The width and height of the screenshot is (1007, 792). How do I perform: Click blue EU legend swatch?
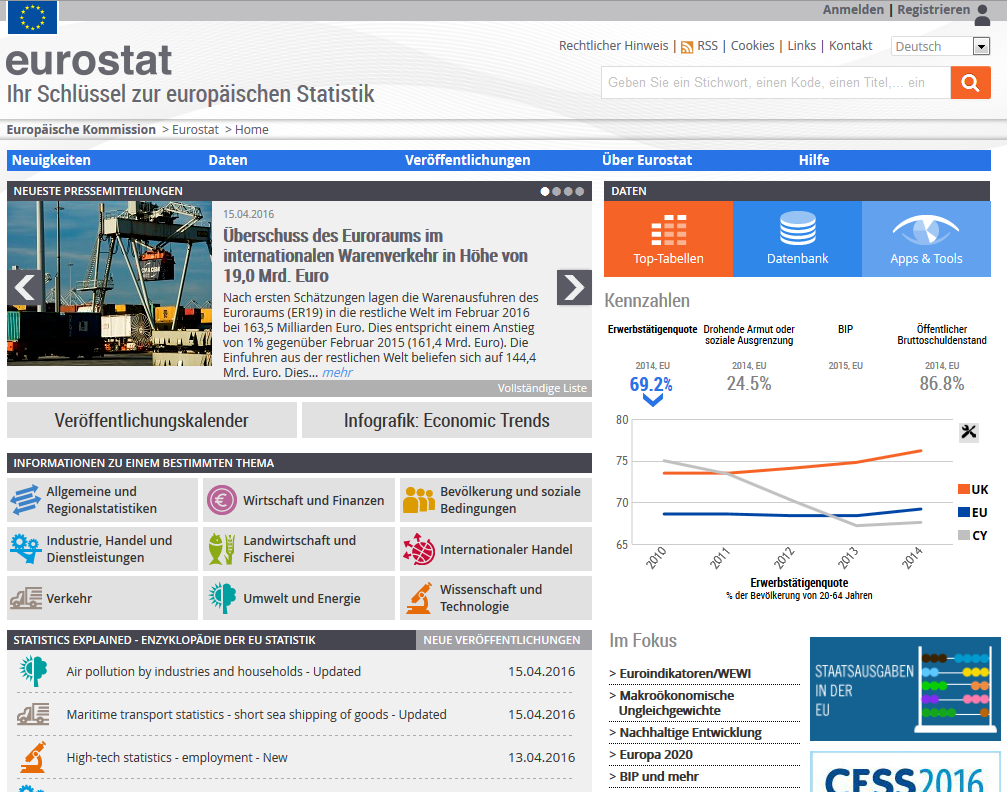pos(963,512)
